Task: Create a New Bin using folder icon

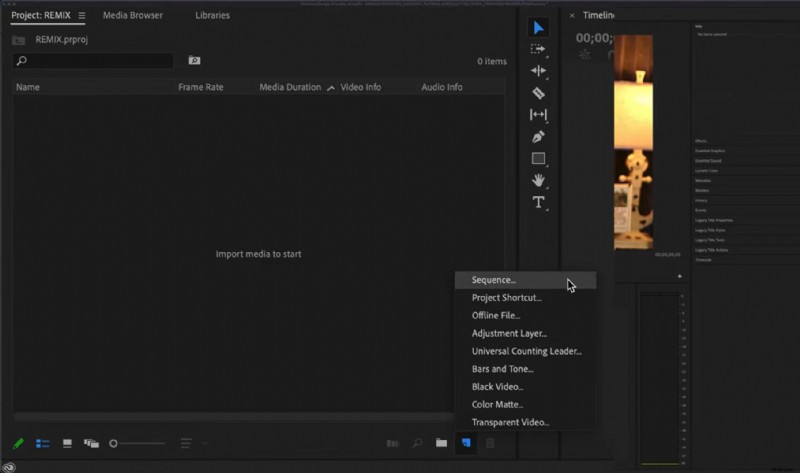Action: coord(441,443)
